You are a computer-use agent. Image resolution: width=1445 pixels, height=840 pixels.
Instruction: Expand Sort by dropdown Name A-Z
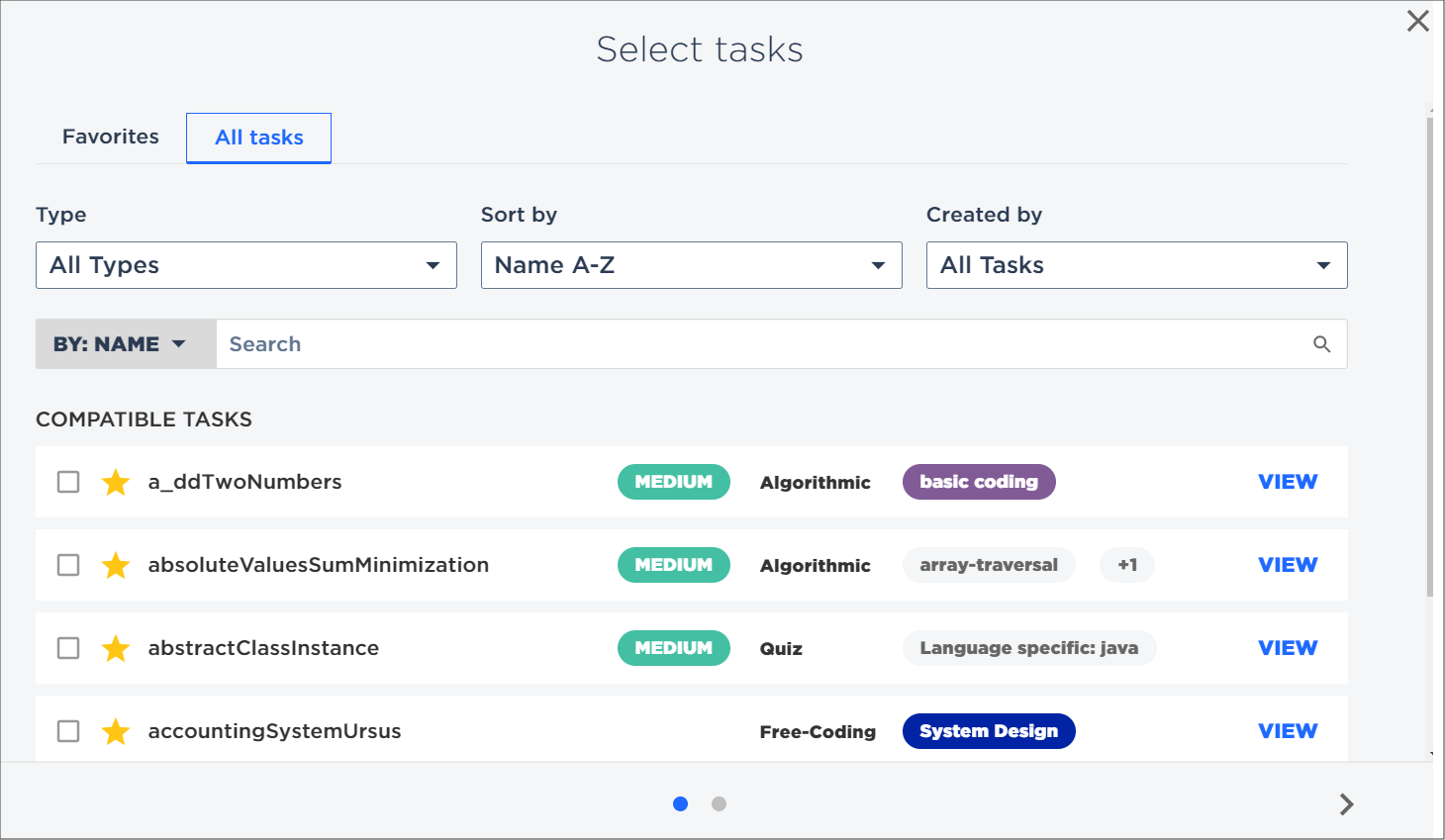[692, 265]
